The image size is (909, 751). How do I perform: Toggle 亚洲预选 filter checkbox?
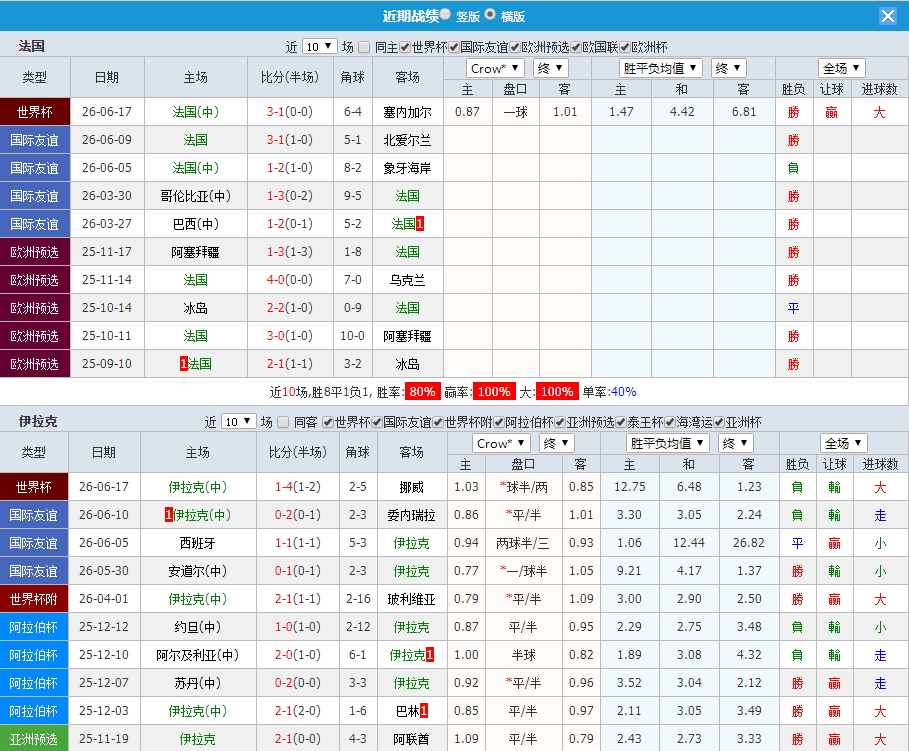[559, 422]
